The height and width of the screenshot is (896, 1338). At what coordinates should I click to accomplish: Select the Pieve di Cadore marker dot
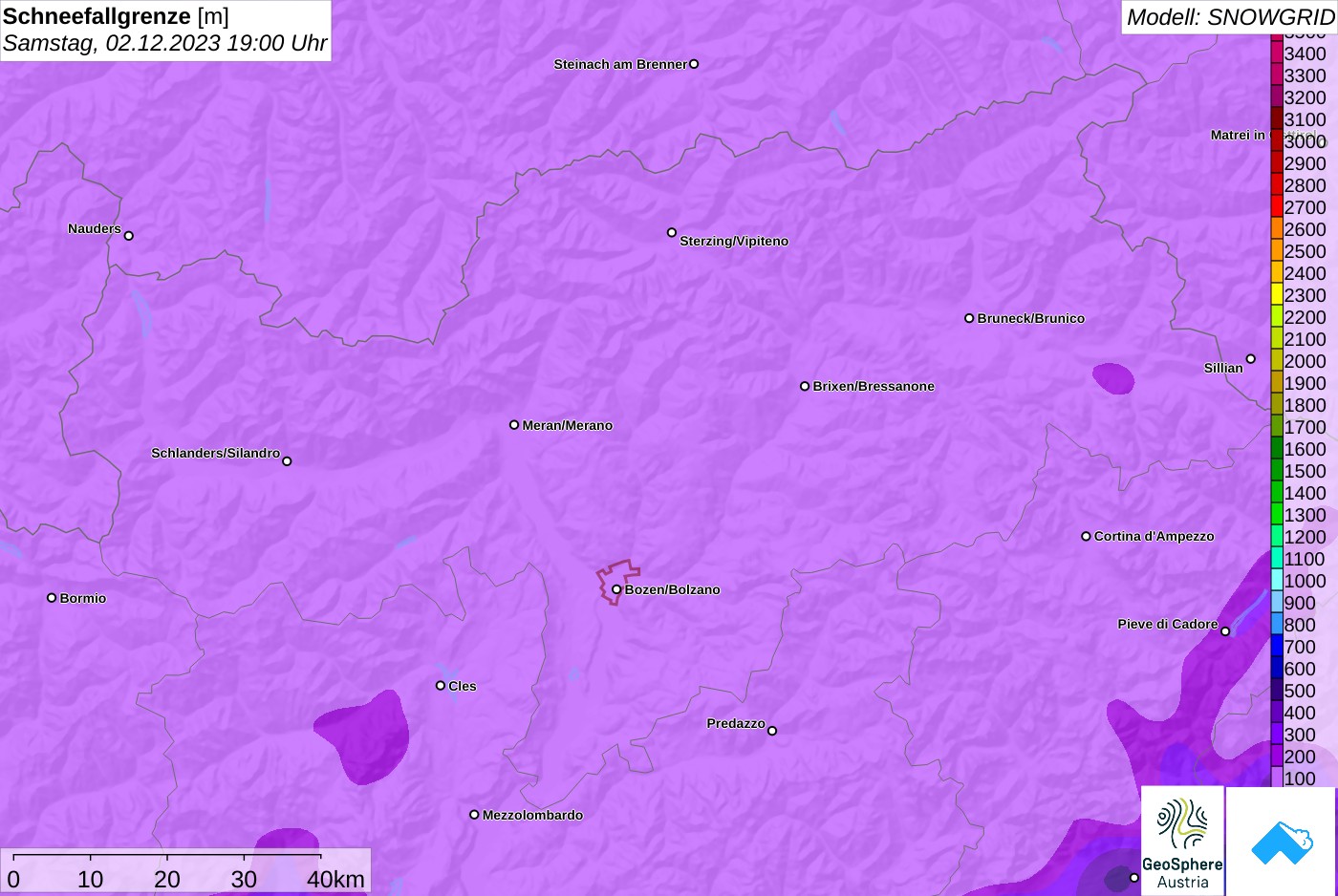pos(1225,631)
